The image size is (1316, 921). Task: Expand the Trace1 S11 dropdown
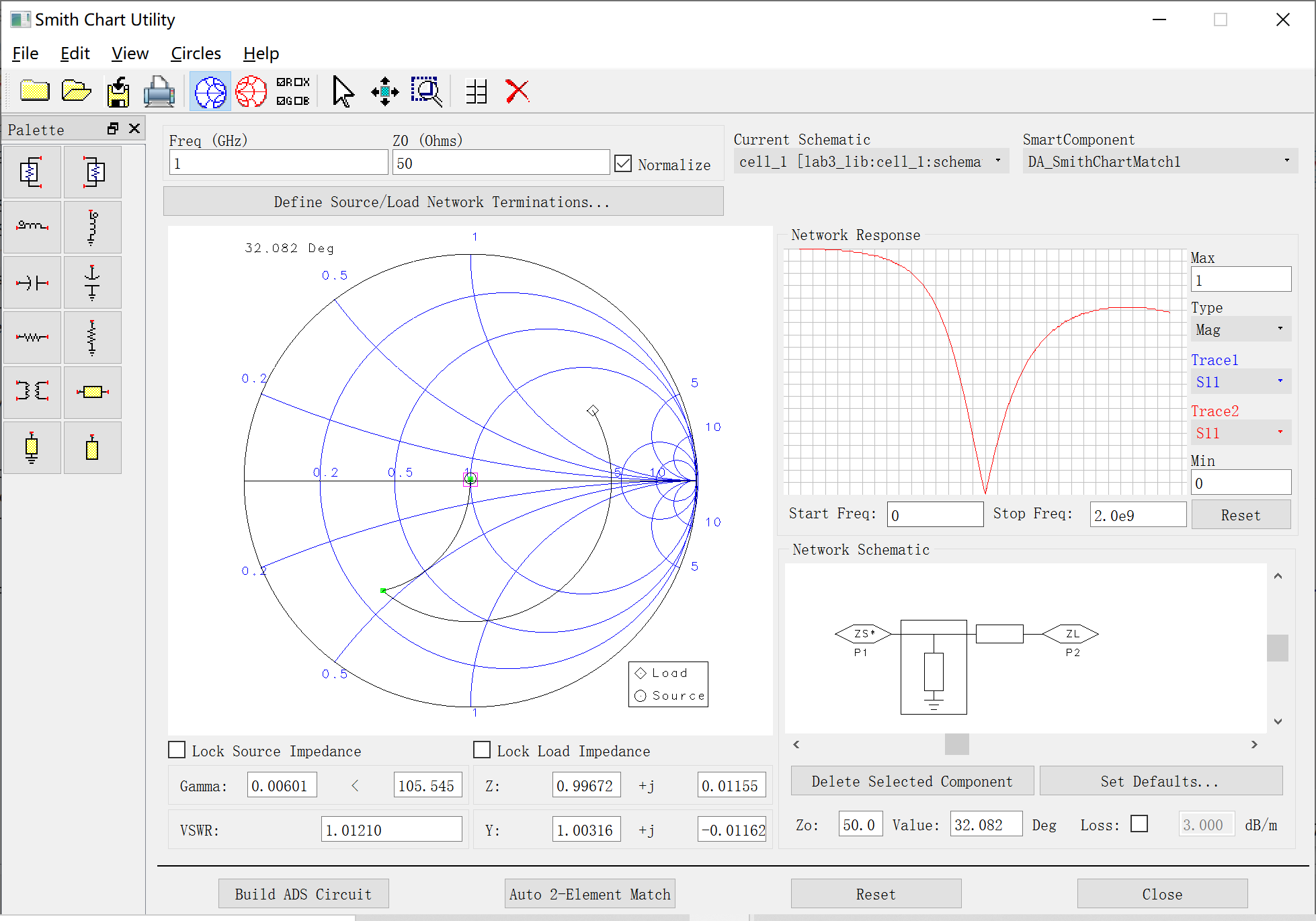tap(1240, 382)
